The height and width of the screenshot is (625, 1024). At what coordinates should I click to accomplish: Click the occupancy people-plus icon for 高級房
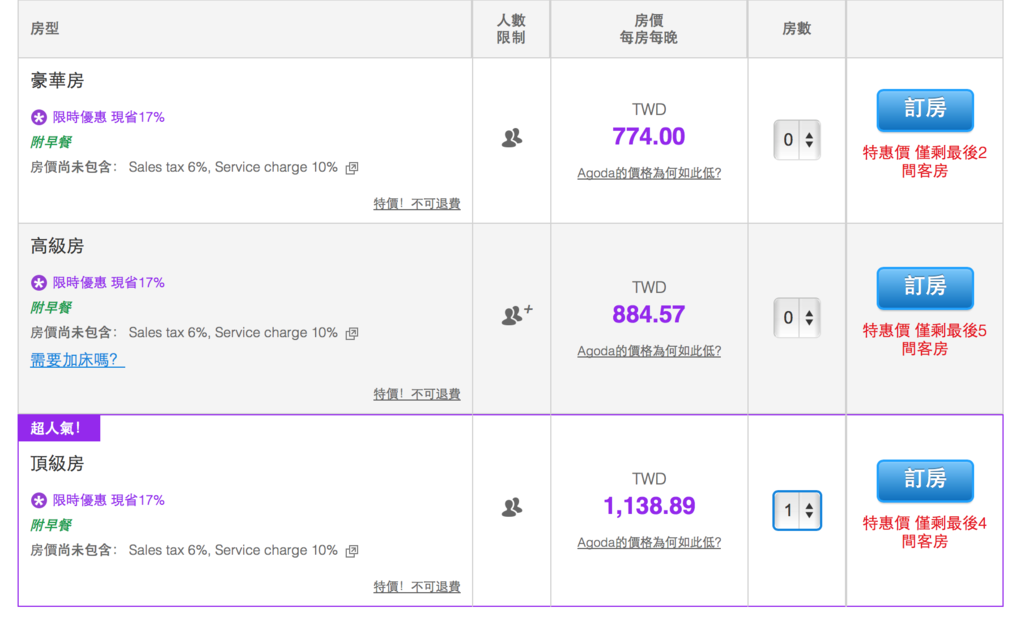point(515,315)
